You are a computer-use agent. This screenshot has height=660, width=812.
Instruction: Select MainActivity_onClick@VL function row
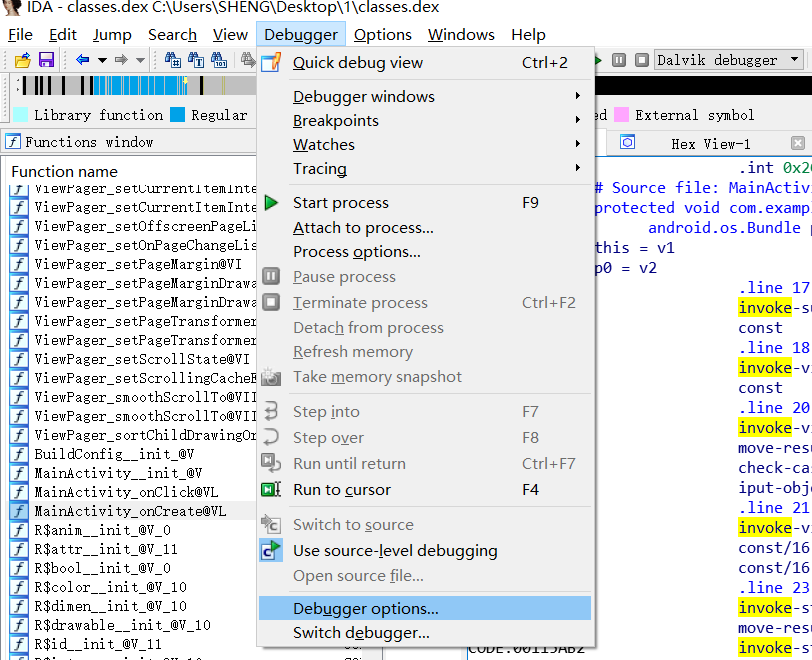coord(133,492)
